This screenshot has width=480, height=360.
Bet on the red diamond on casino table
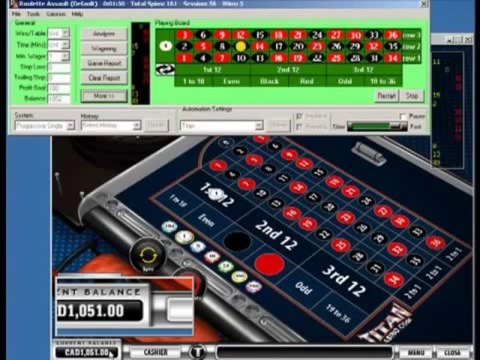(269, 264)
